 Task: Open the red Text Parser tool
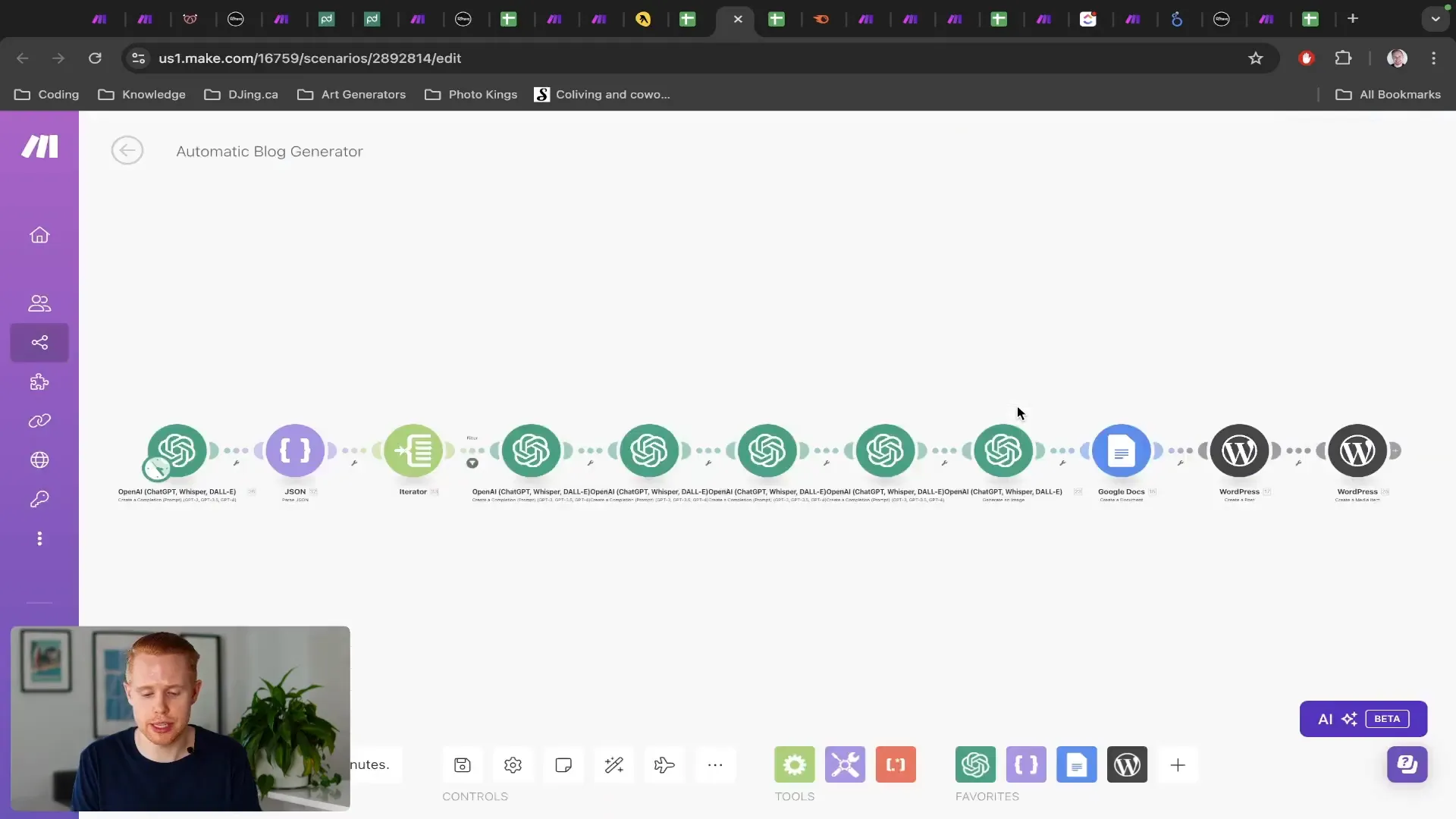click(x=896, y=764)
